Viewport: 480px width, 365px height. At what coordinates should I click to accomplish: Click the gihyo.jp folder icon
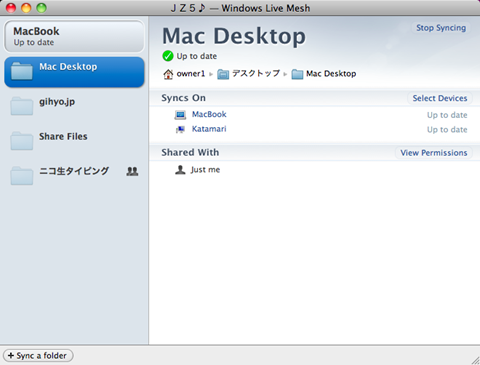pos(22,106)
